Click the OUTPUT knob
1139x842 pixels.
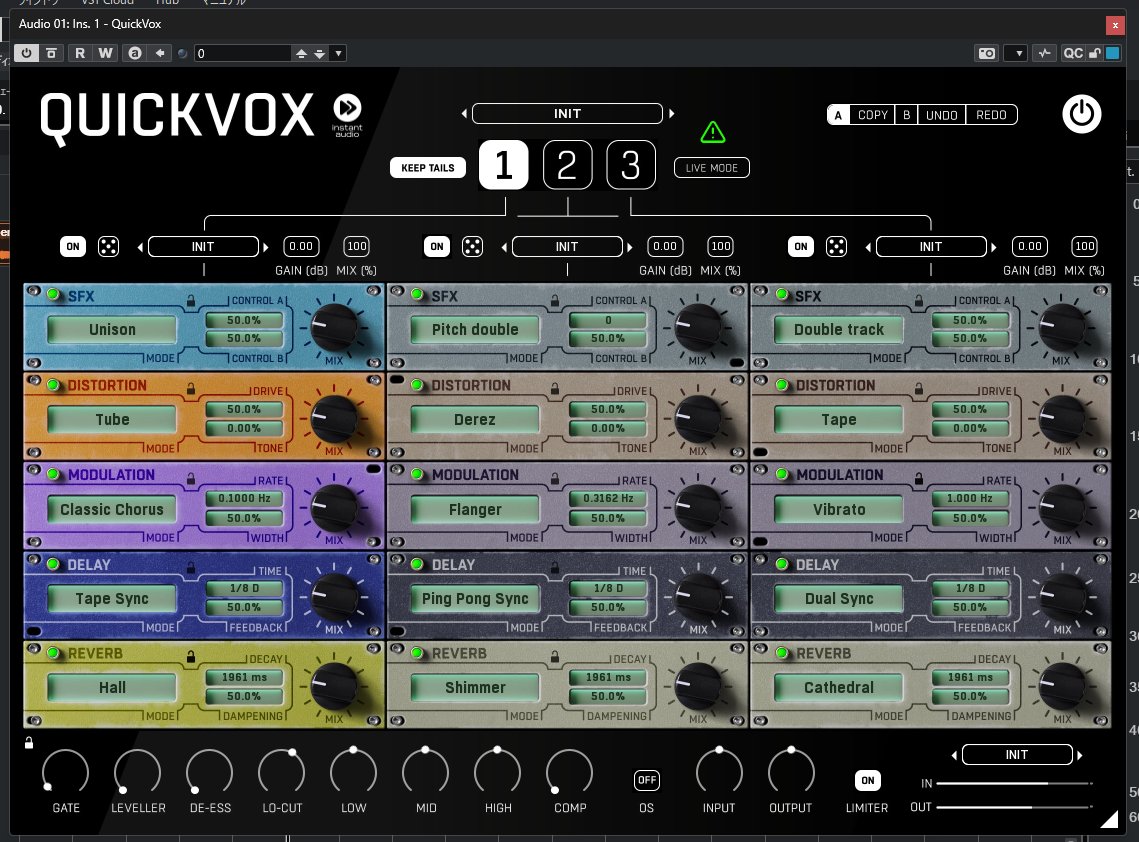tap(791, 772)
